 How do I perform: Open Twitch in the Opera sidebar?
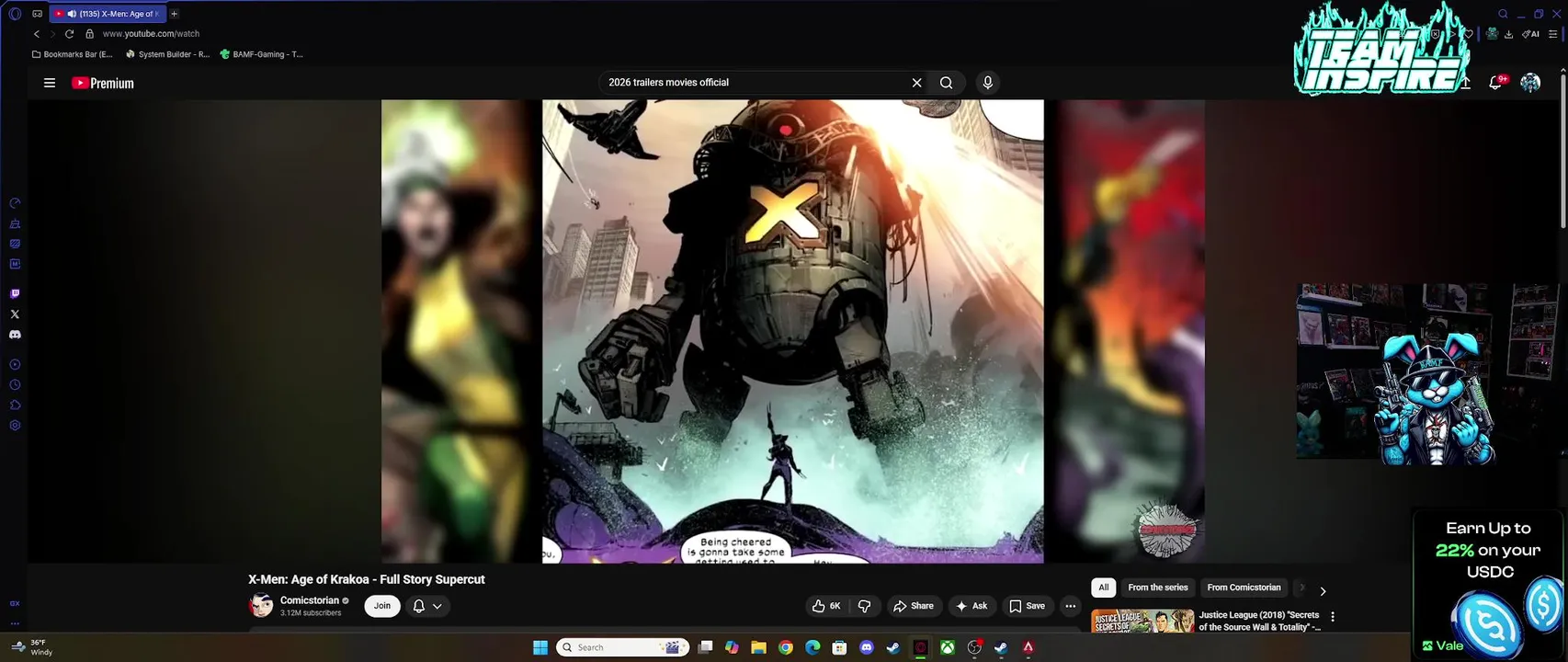pyautogui.click(x=15, y=294)
